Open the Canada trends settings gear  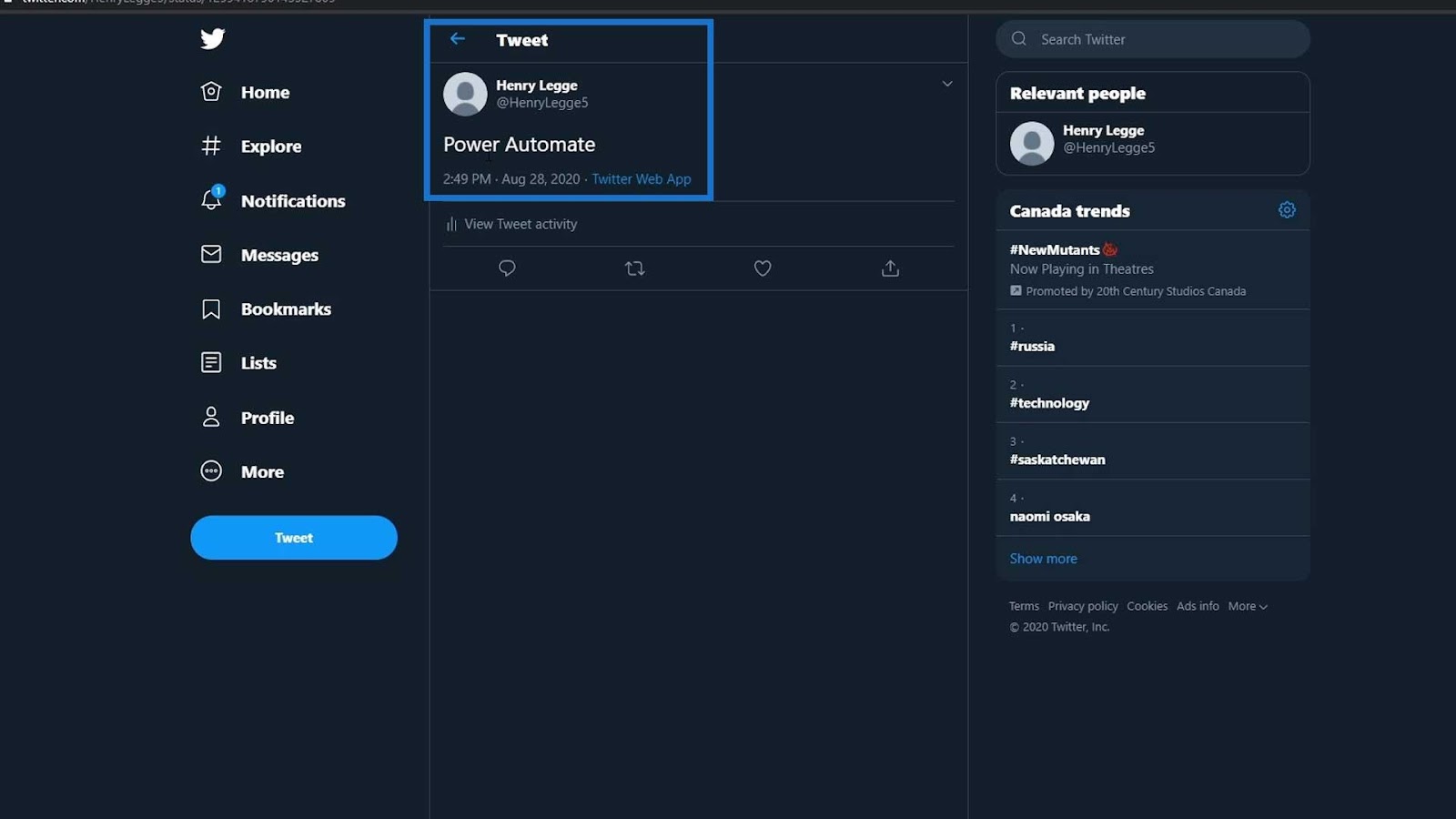coord(1287,210)
